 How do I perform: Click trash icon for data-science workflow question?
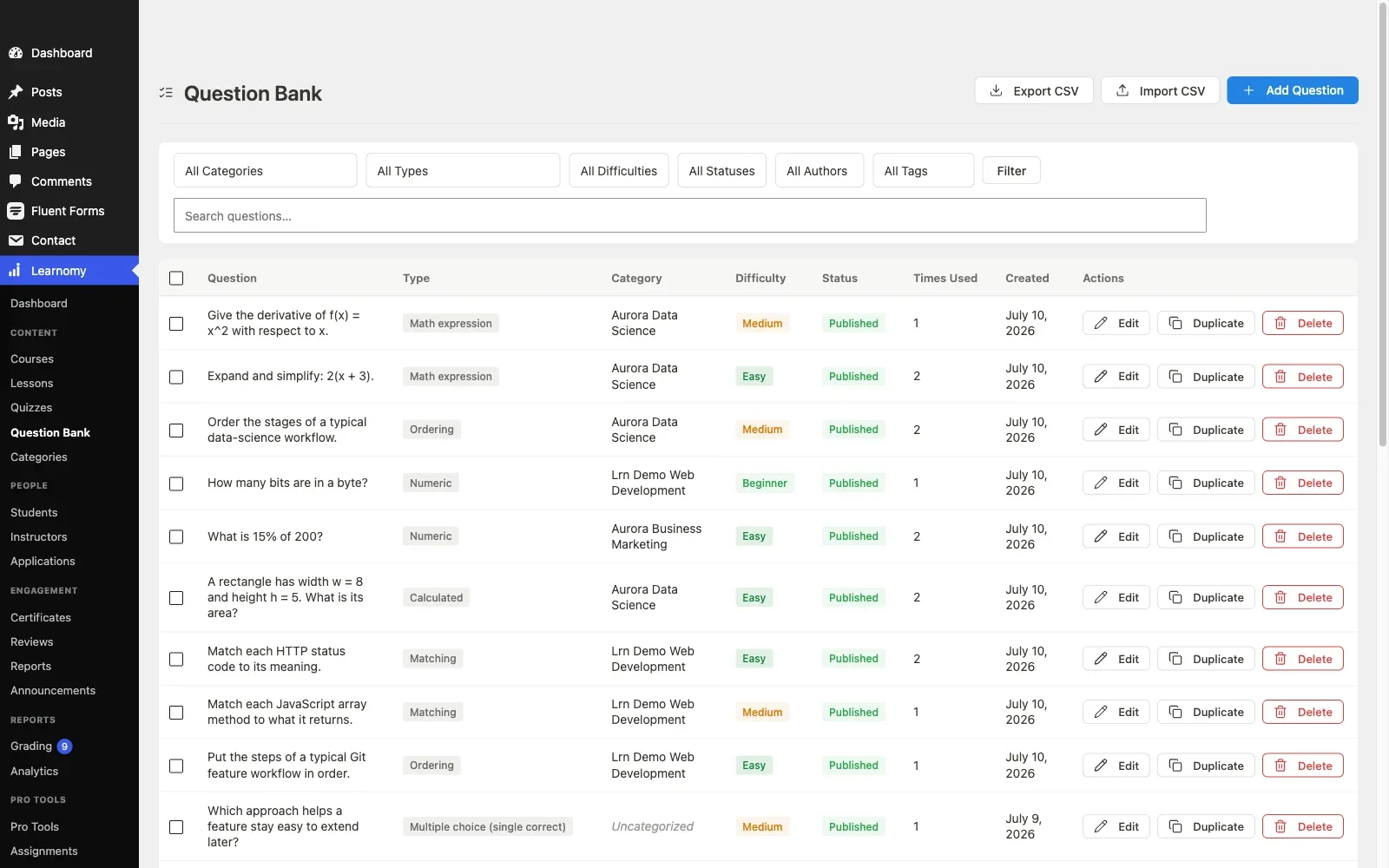[1280, 430]
